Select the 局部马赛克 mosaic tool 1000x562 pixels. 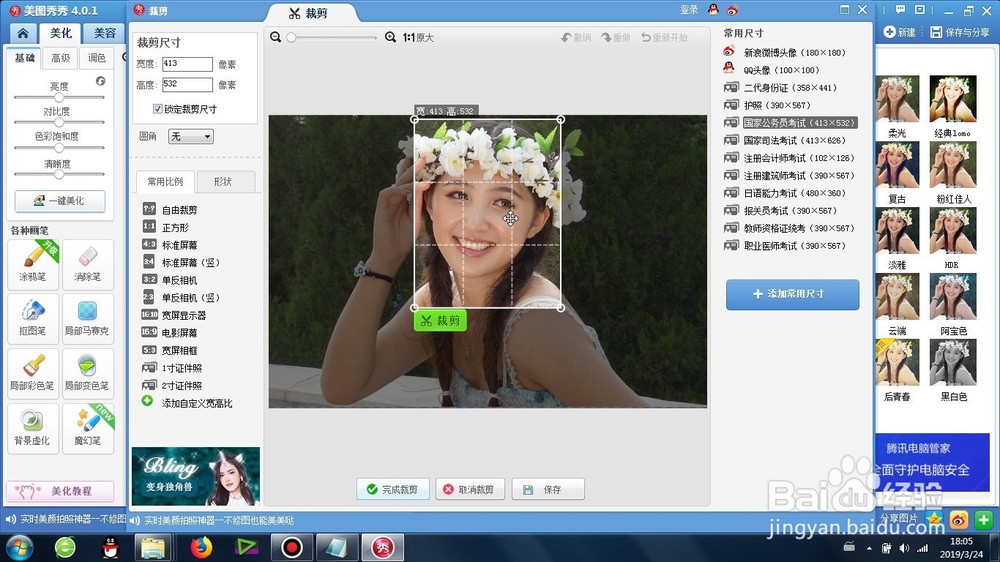pyautogui.click(x=87, y=318)
